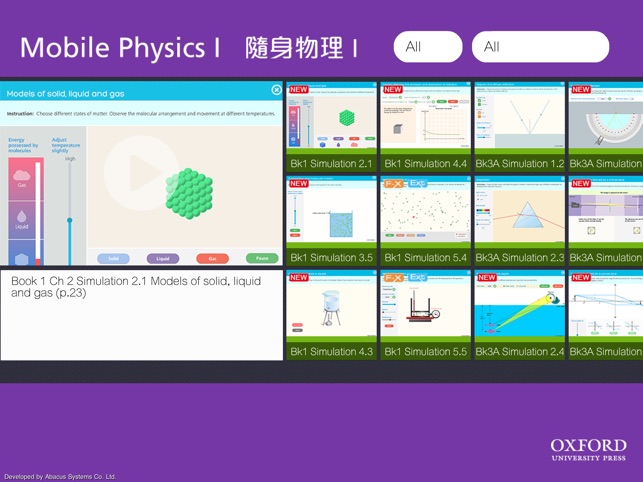Close the Models of solid, liquid and gas preview
Image resolution: width=643 pixels, height=482 pixels.
(277, 90)
